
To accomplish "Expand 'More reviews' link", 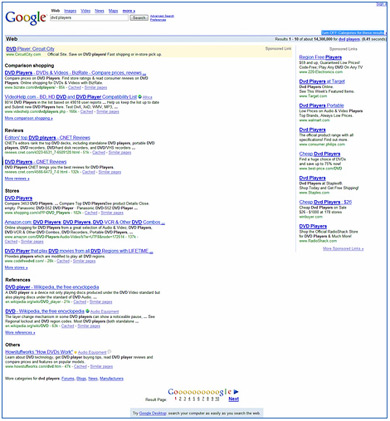I will 17,179.
